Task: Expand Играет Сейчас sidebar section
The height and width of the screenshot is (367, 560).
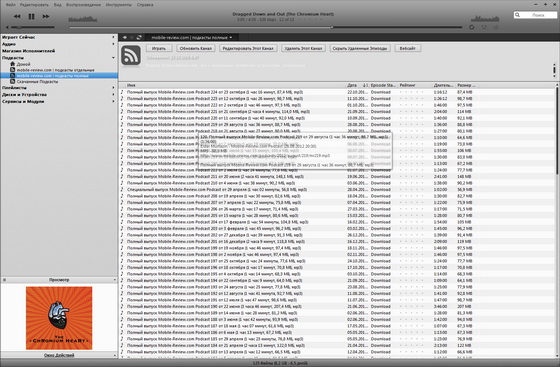Action: click(114, 37)
